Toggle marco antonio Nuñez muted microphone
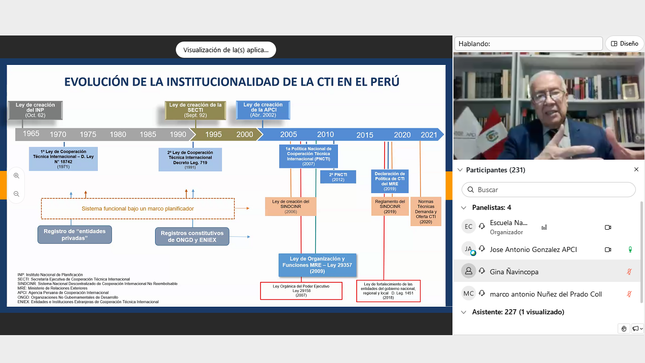This screenshot has width=645, height=363. click(629, 294)
